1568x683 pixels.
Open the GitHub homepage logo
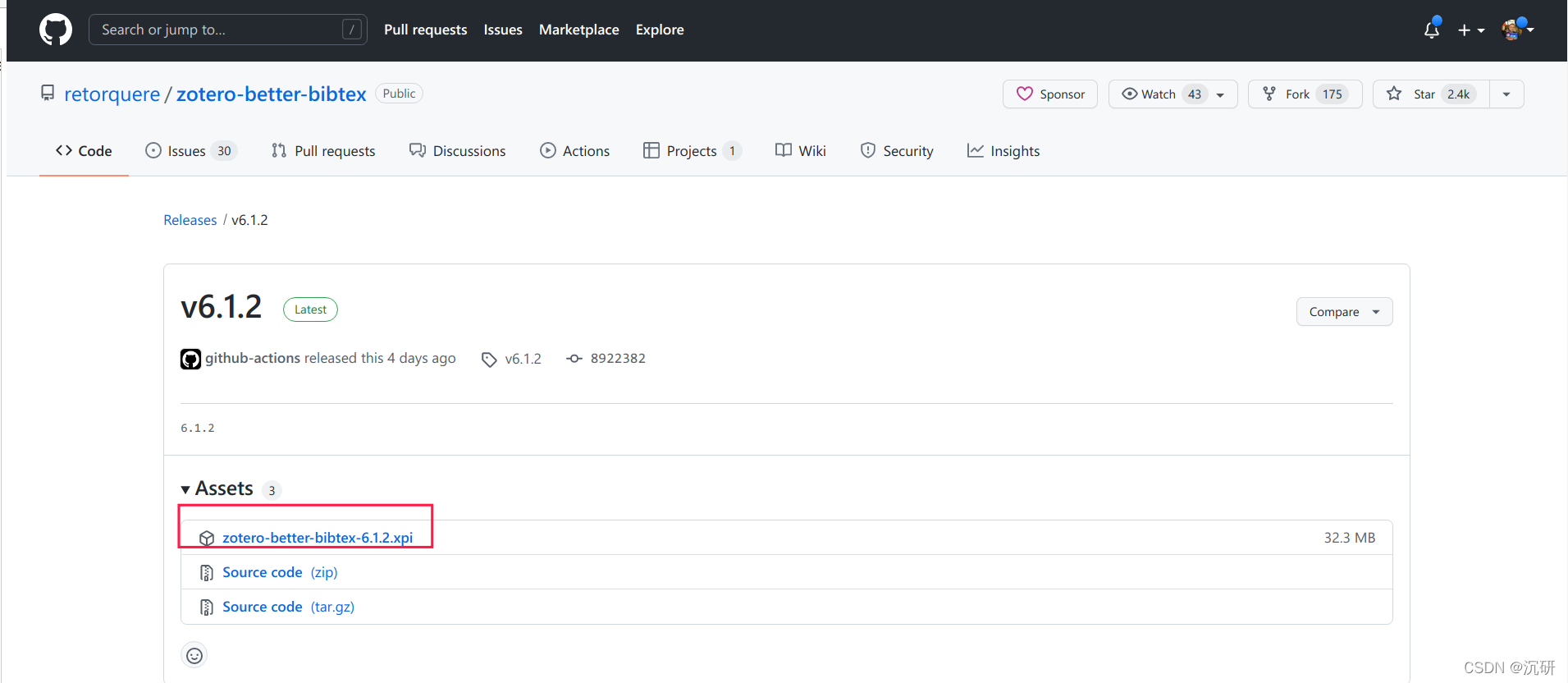click(x=56, y=30)
